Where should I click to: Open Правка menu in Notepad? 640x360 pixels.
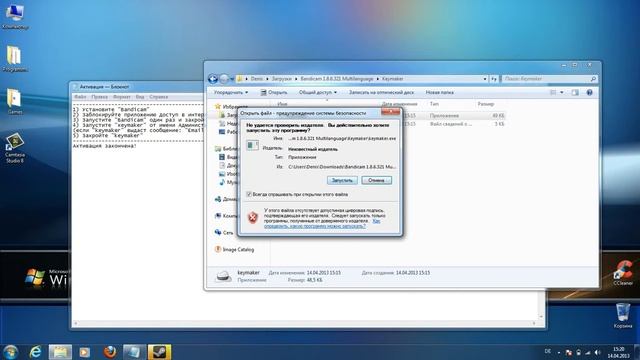100,97
